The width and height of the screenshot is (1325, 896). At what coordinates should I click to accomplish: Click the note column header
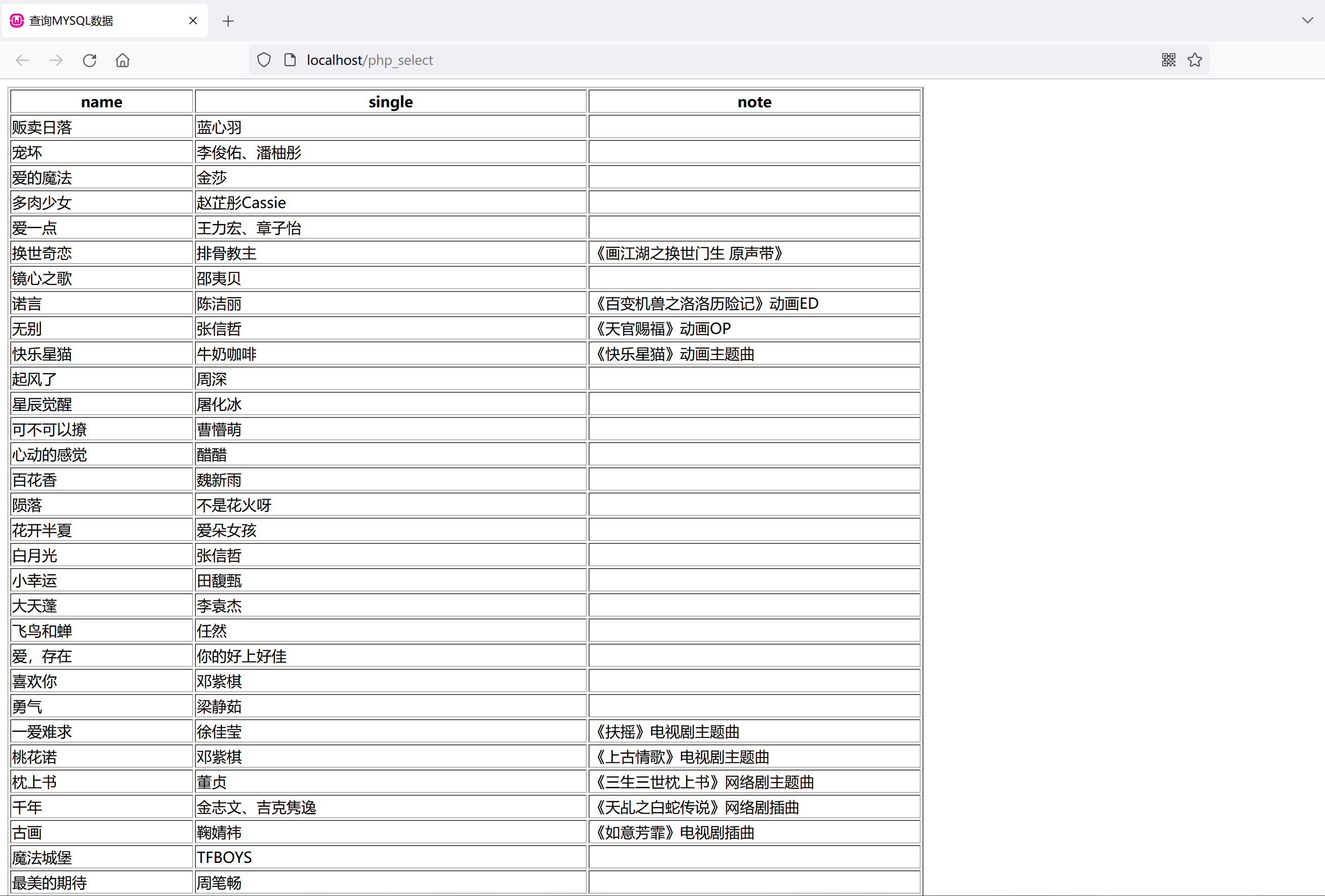[754, 102]
